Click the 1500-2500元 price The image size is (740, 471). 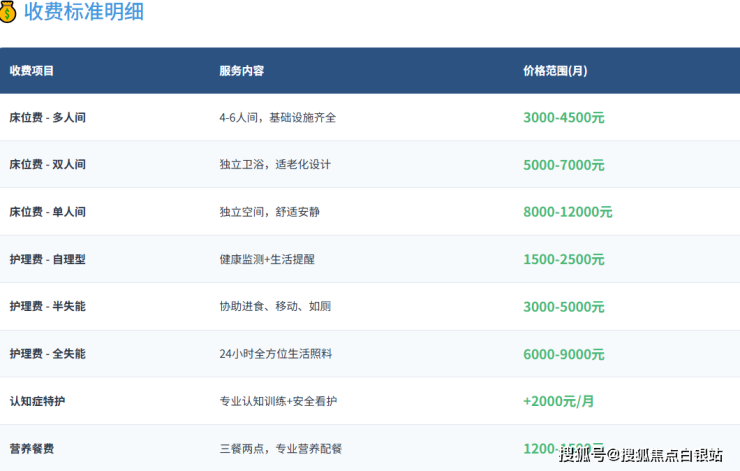pos(563,259)
